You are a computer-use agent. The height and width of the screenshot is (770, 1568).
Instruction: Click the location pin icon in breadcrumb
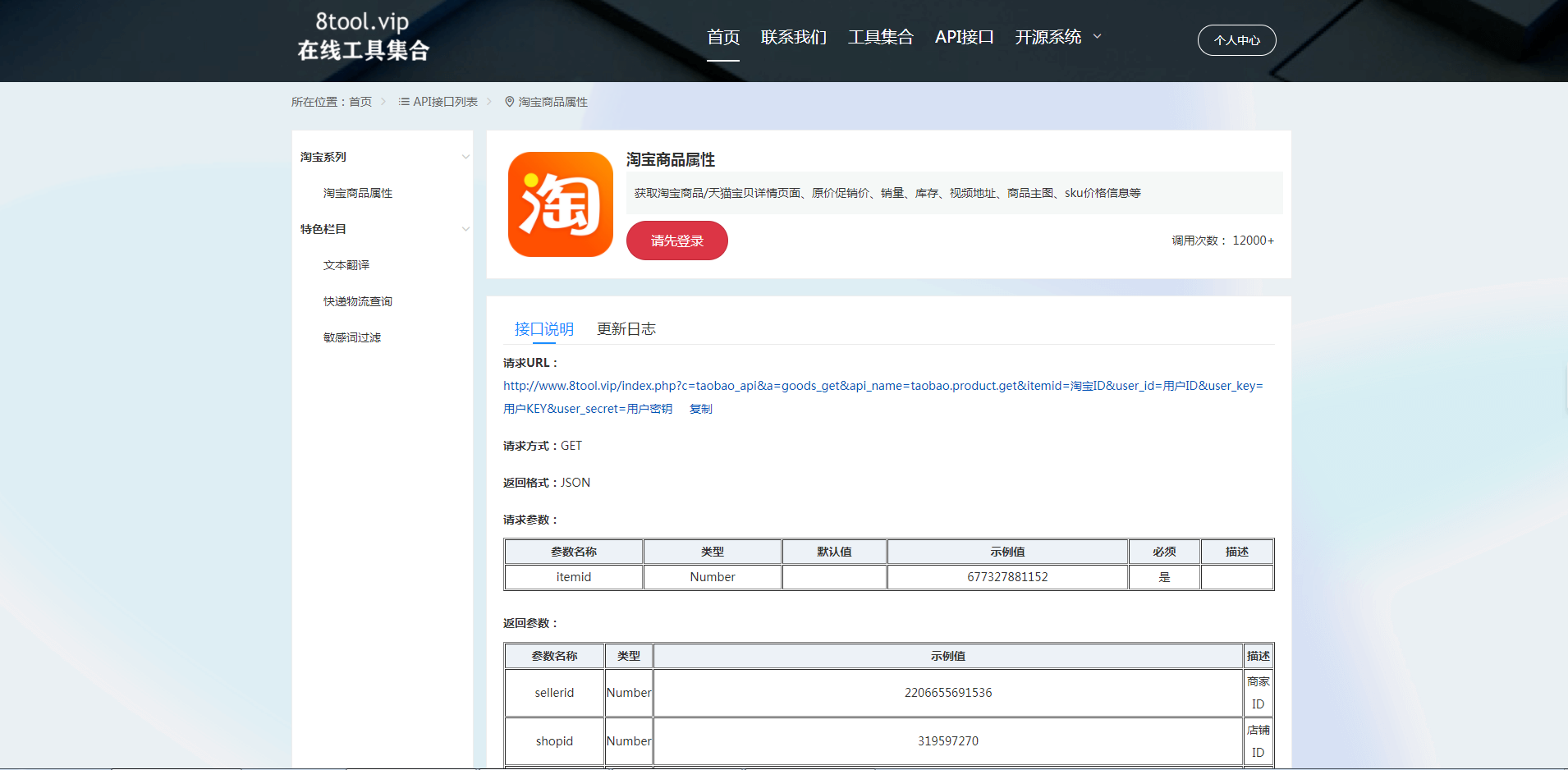point(509,102)
